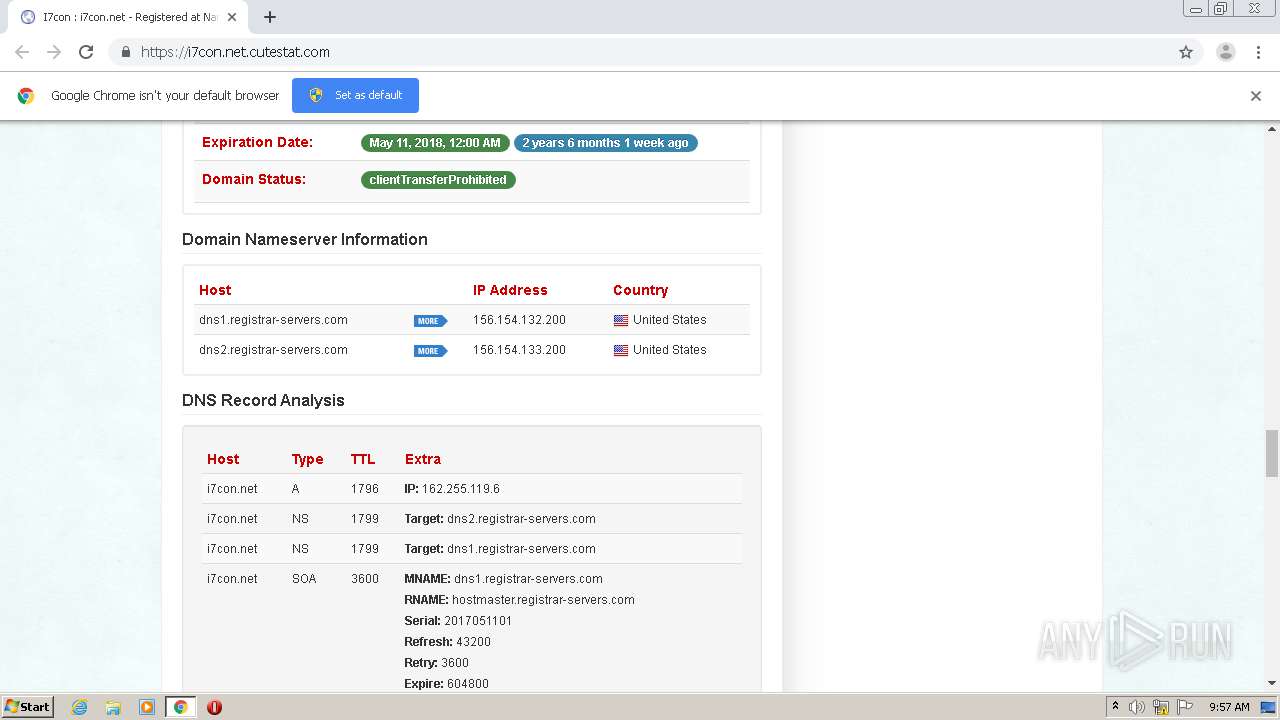Image resolution: width=1280 pixels, height=720 pixels.
Task: Open File Explorer from taskbar
Action: click(113, 707)
